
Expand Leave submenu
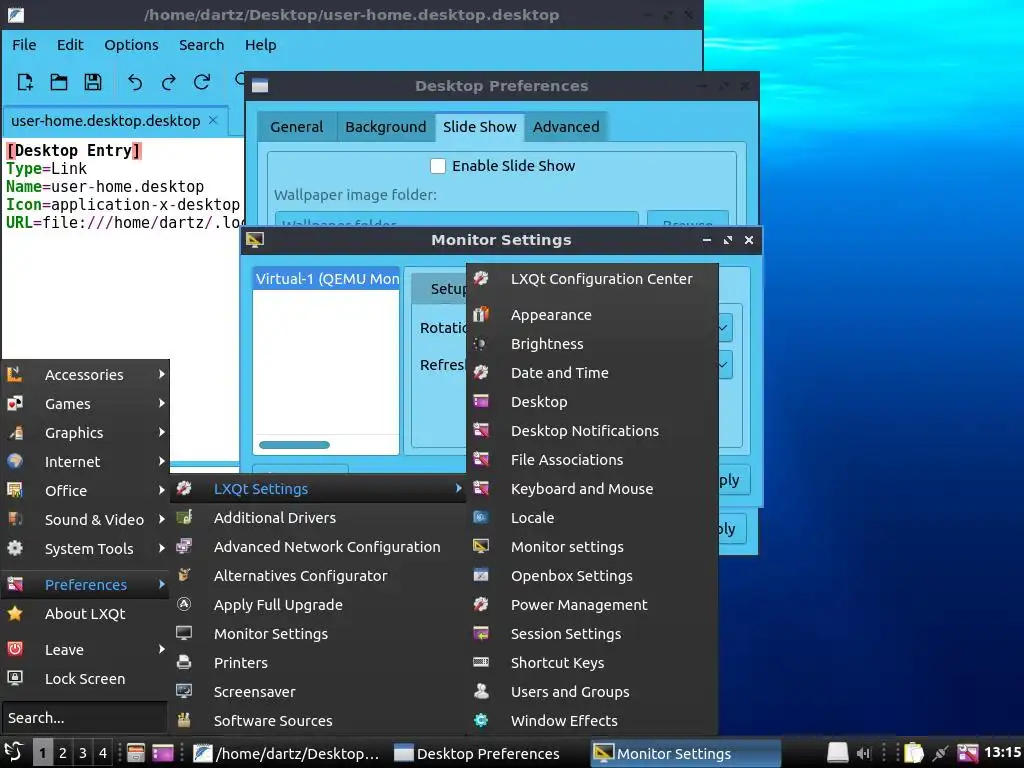[85, 650]
